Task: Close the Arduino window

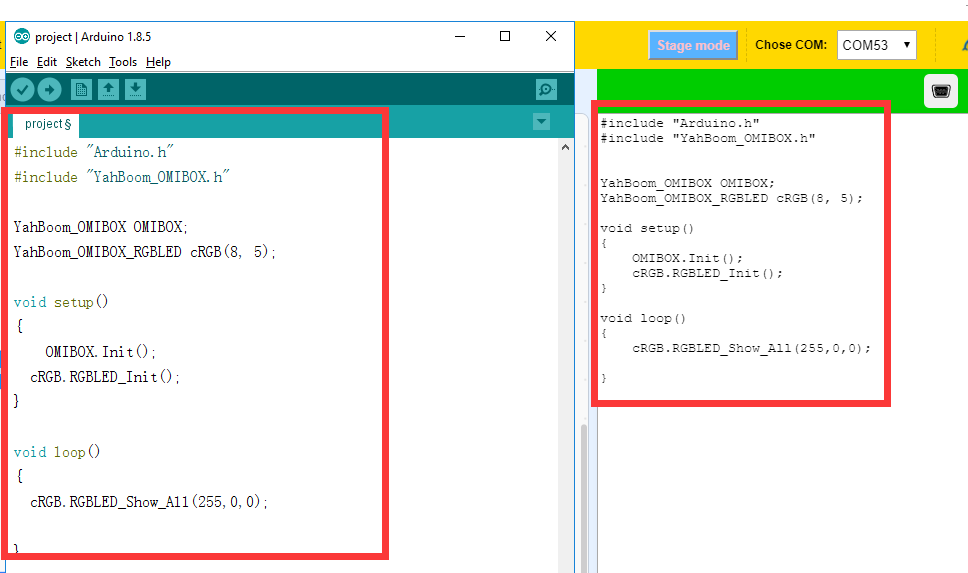Action: (x=551, y=36)
